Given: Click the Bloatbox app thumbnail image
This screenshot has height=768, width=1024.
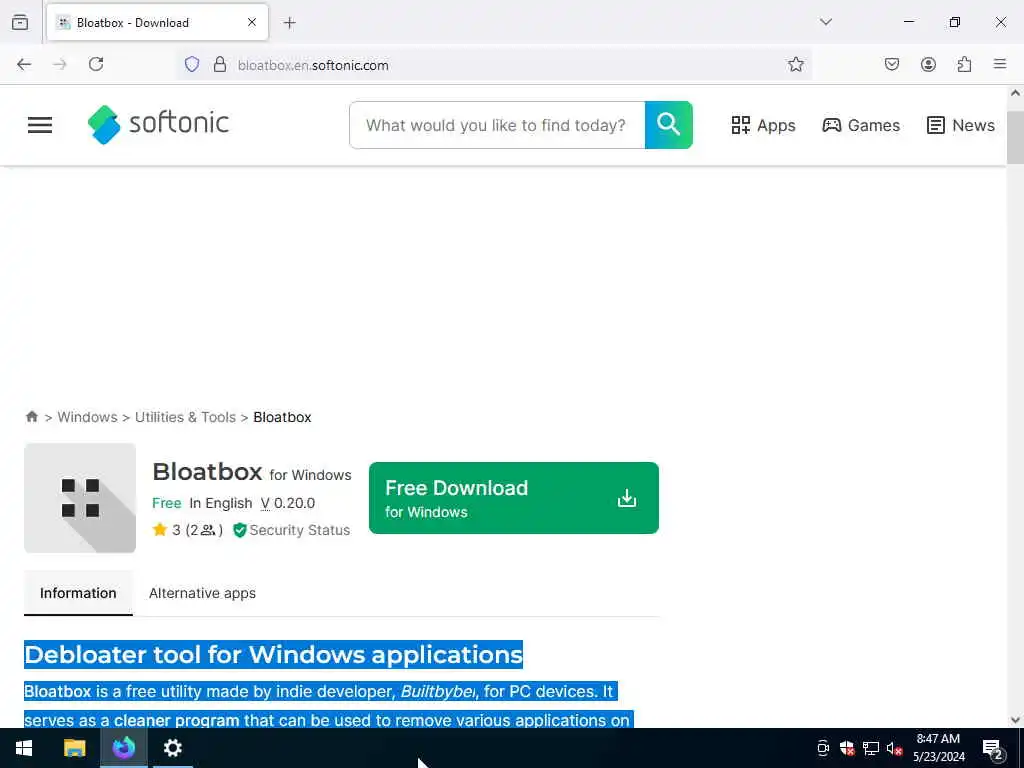Looking at the screenshot, I should pos(80,498).
